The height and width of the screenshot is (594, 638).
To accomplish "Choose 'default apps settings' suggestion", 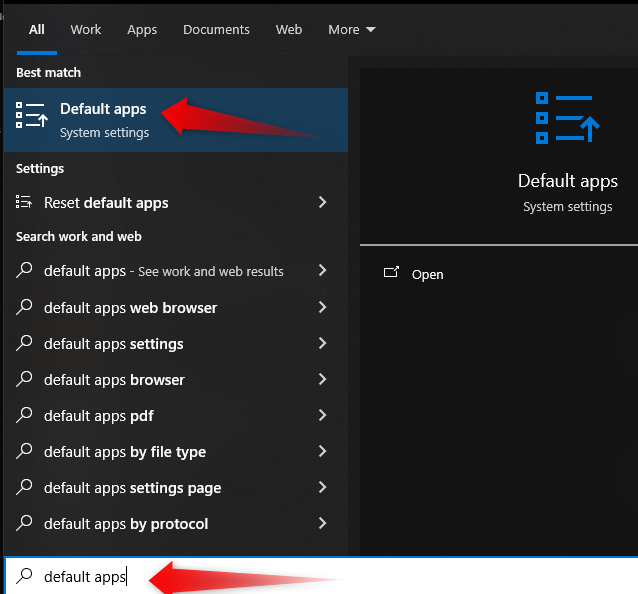I will (176, 344).
